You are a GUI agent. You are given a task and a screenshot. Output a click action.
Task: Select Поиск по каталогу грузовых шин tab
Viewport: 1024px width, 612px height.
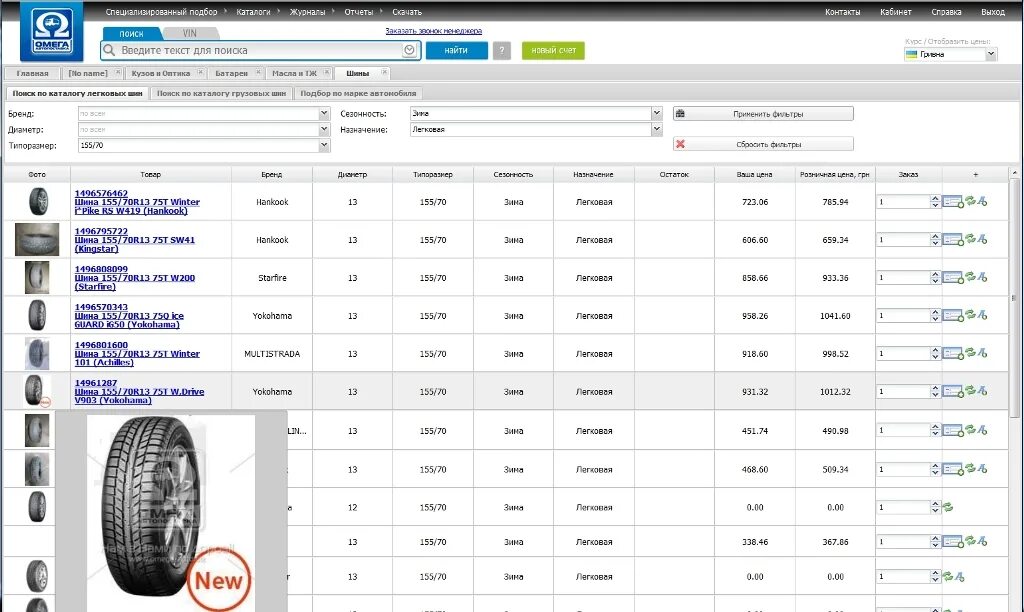click(221, 93)
